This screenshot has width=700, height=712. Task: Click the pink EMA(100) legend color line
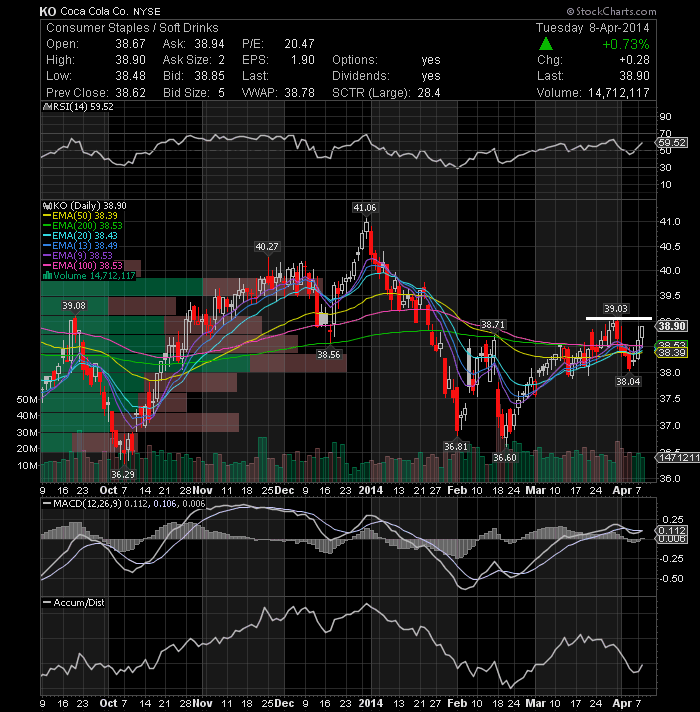[47, 266]
